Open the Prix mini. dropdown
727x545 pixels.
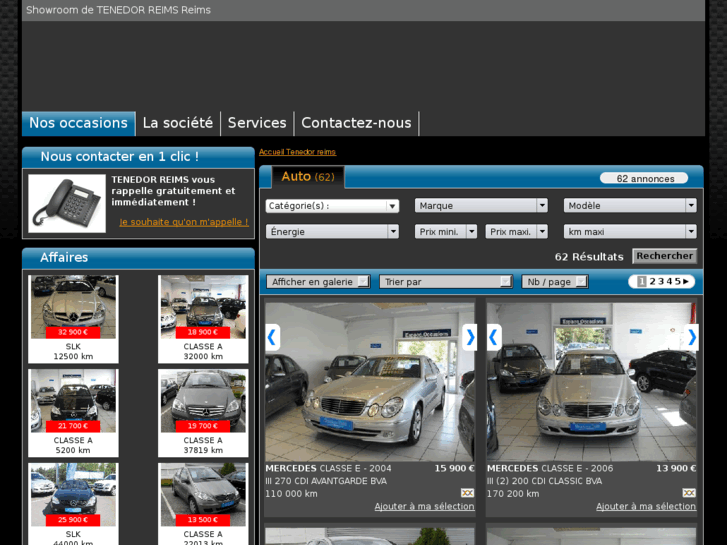pos(446,231)
